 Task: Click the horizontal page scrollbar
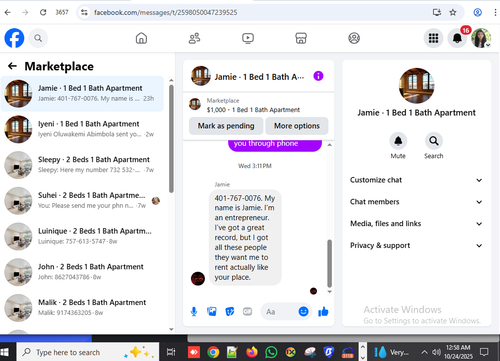click(x=343, y=338)
